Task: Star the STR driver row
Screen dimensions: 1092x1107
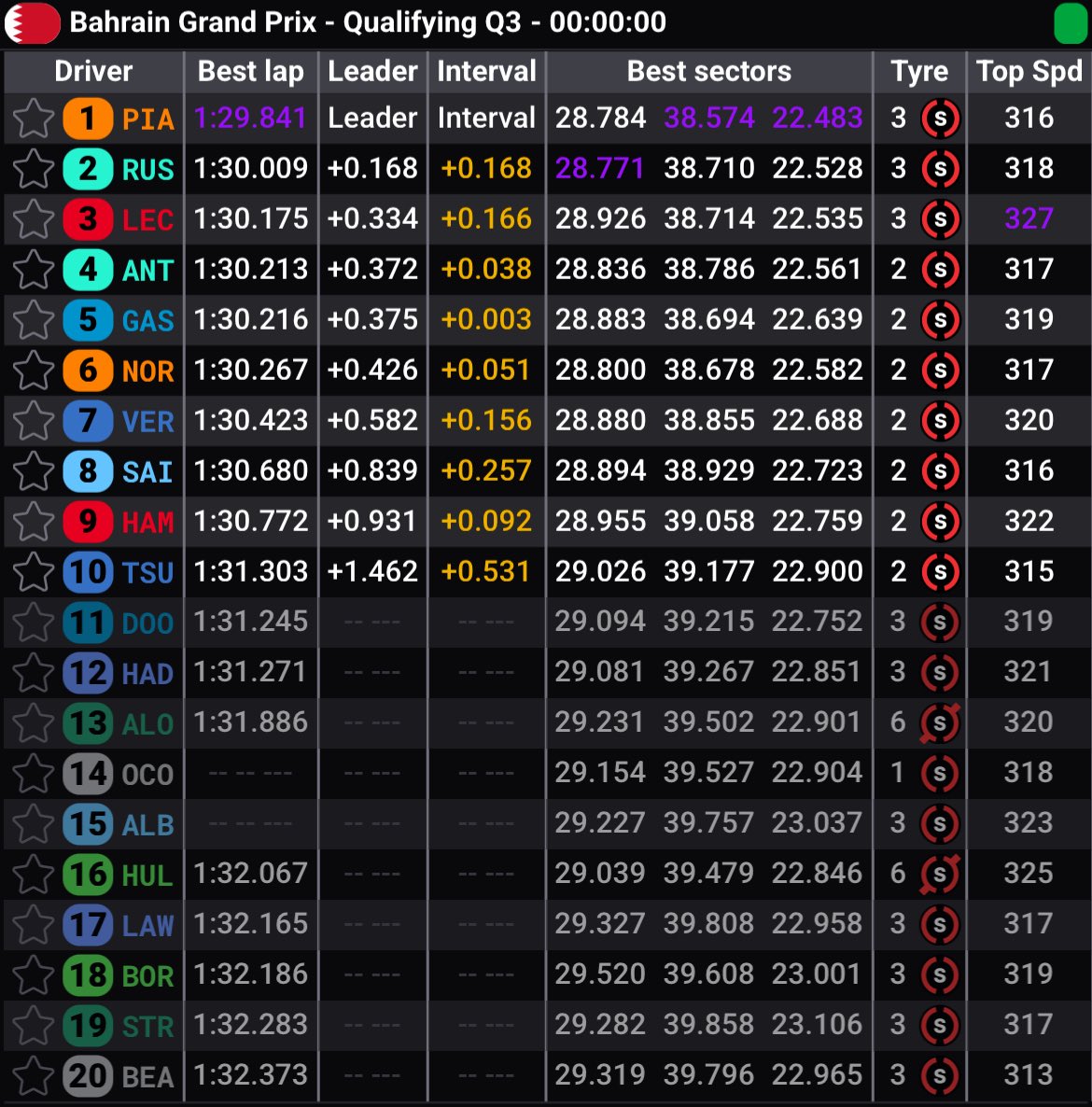Action: (34, 1026)
